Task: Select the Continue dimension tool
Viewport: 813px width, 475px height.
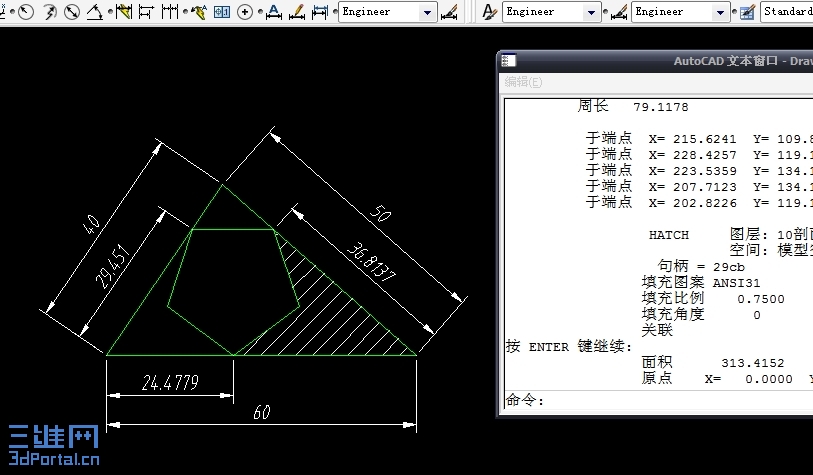Action: pyautogui.click(x=169, y=11)
